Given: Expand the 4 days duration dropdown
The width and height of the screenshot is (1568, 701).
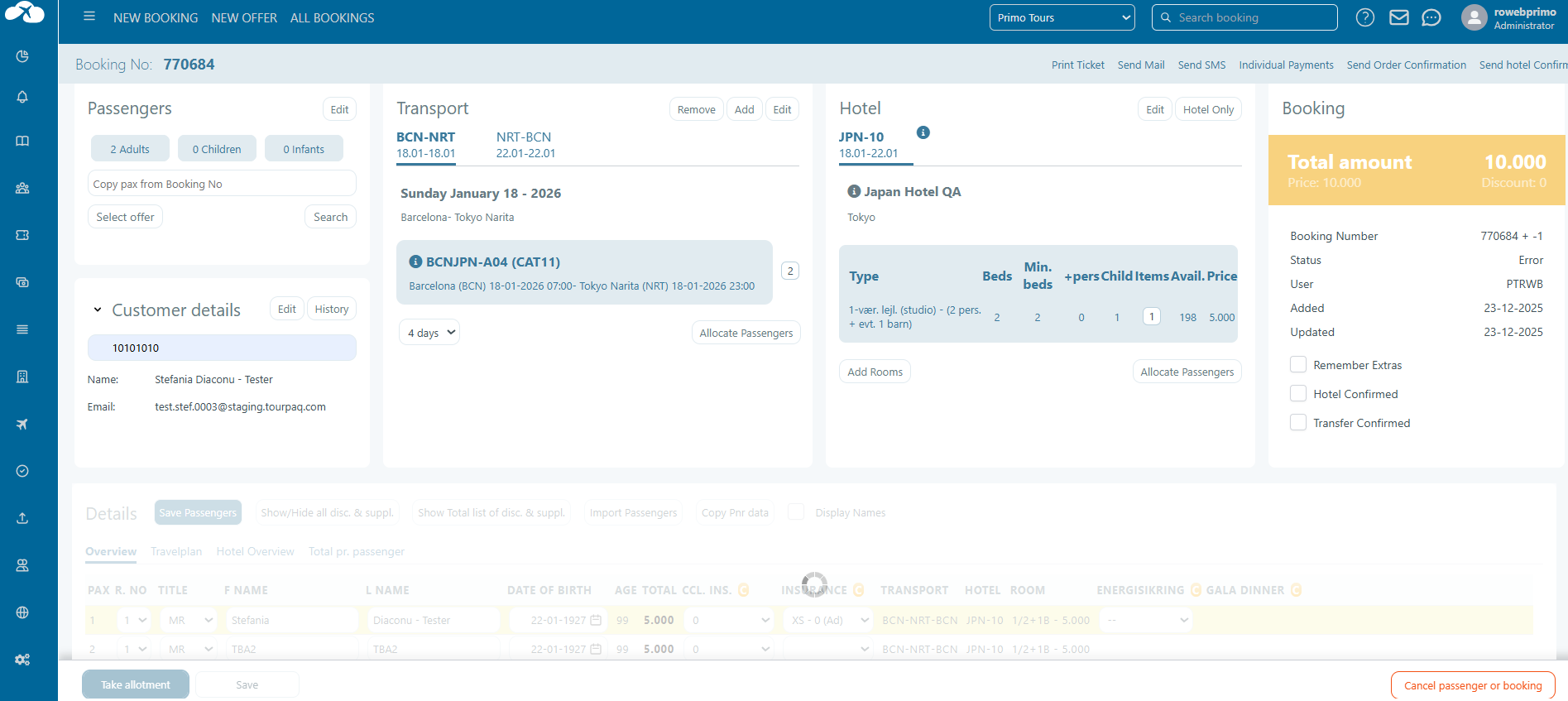Looking at the screenshot, I should click(x=429, y=333).
